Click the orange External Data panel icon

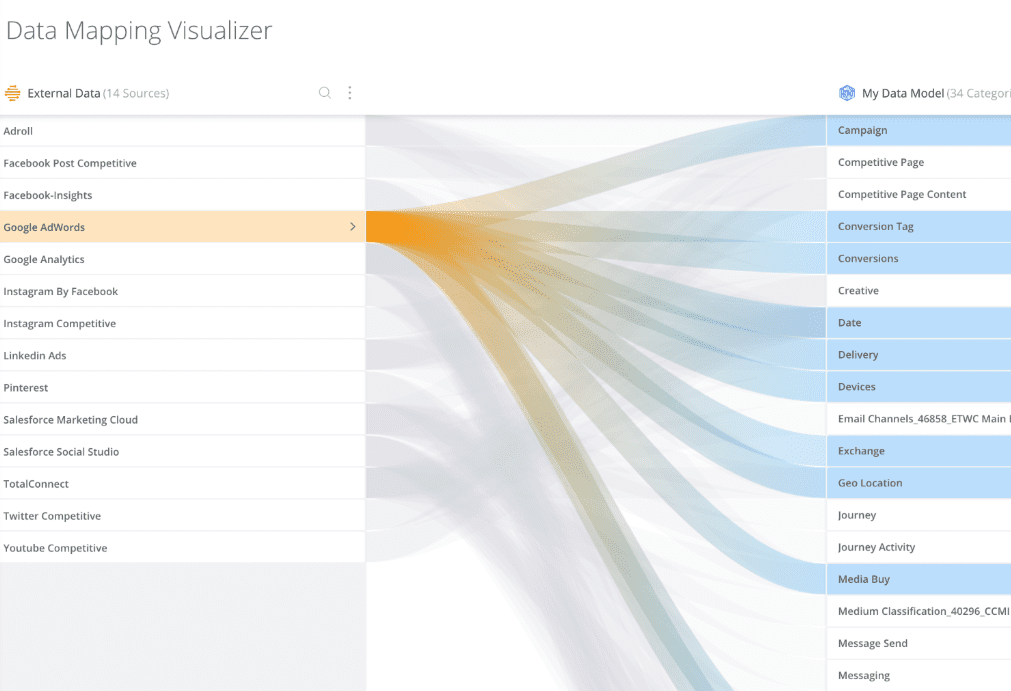[x=12, y=92]
